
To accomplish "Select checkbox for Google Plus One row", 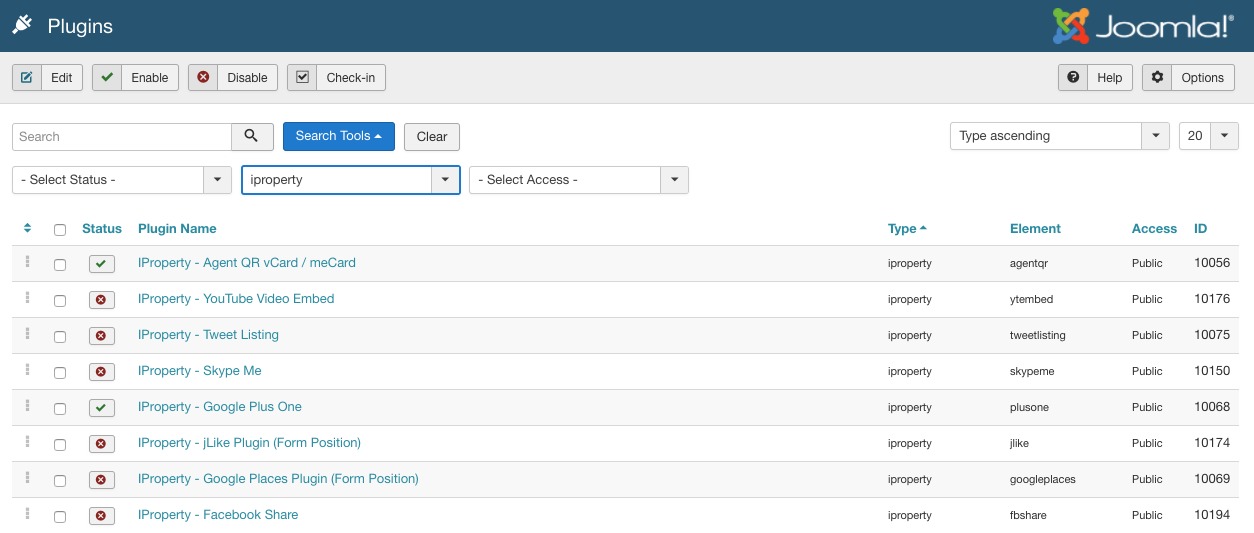I will [x=60, y=409].
